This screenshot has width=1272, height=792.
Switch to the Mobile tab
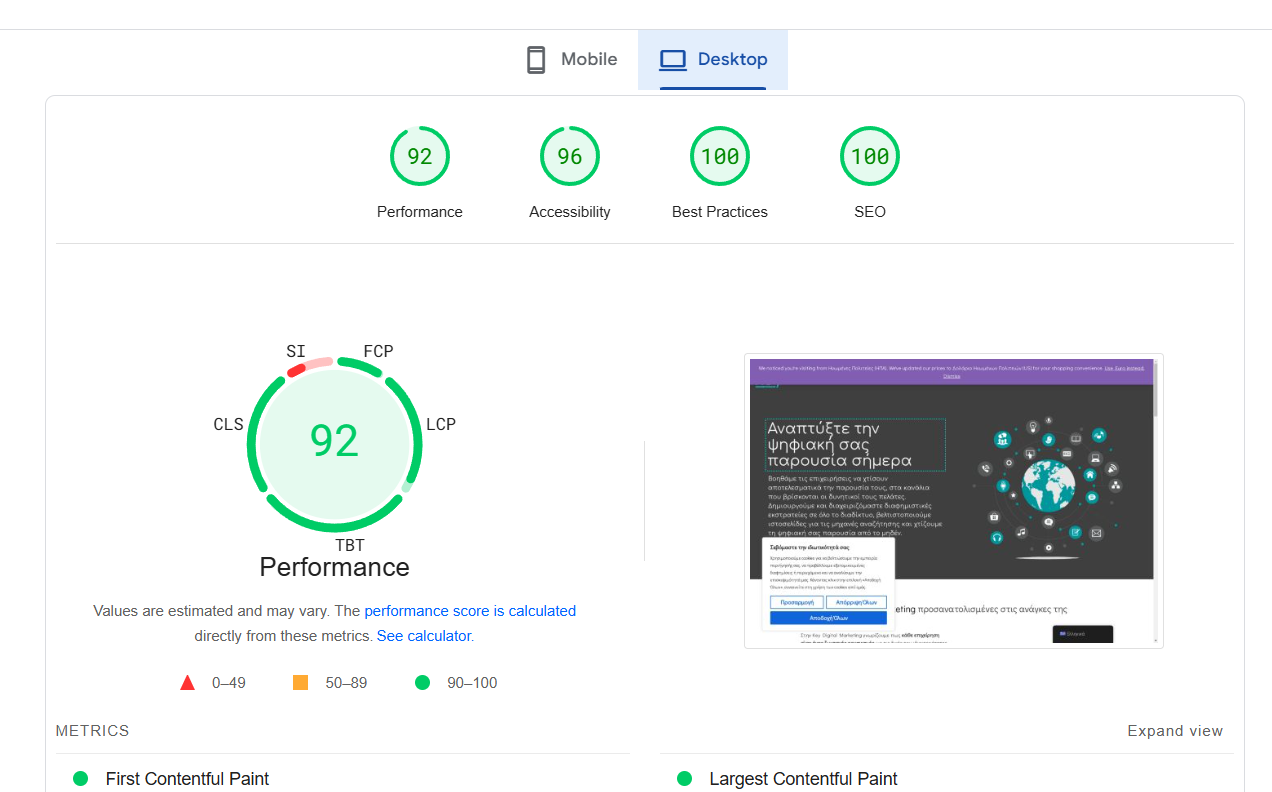click(x=572, y=60)
